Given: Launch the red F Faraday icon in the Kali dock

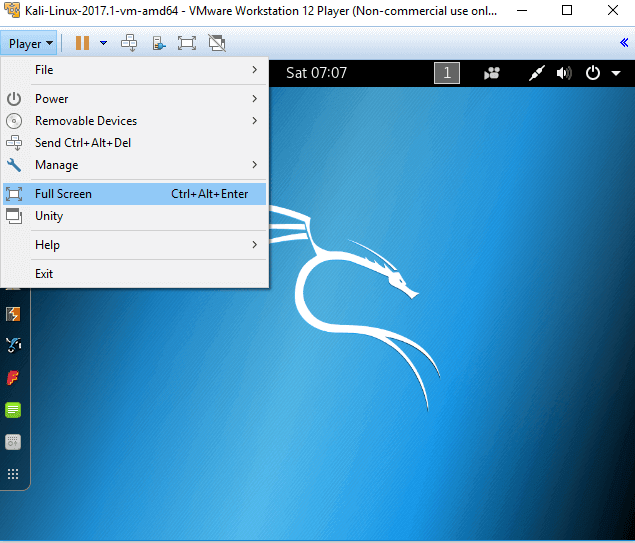Looking at the screenshot, I should point(13,377).
